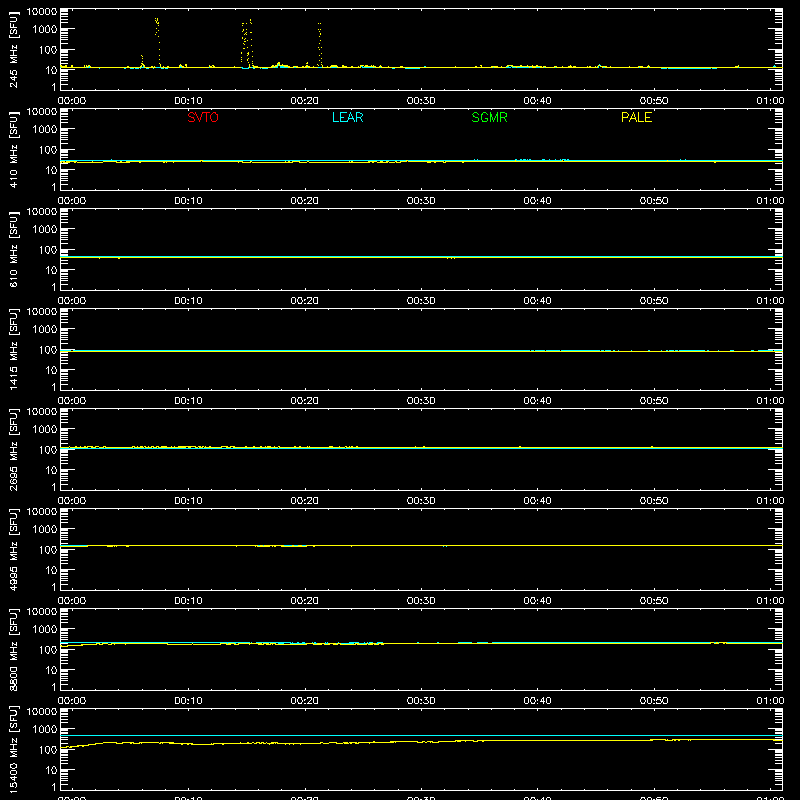Click the 100 tick label on 610 MHz axis
800x800 pixels.
[47, 250]
